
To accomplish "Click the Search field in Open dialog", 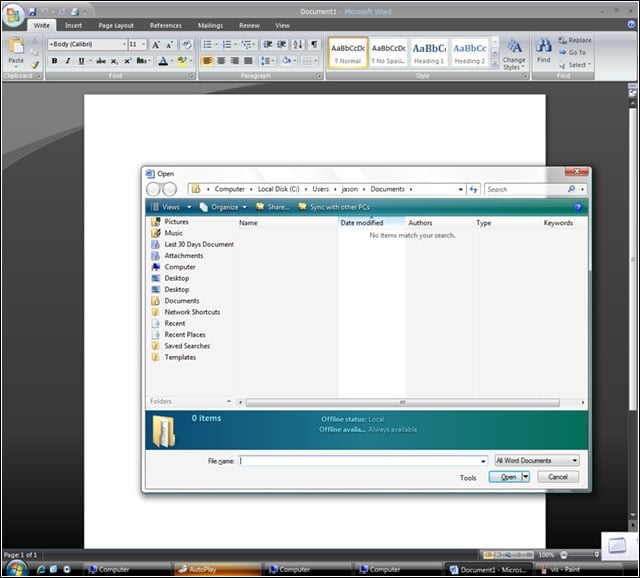I will tap(527, 189).
